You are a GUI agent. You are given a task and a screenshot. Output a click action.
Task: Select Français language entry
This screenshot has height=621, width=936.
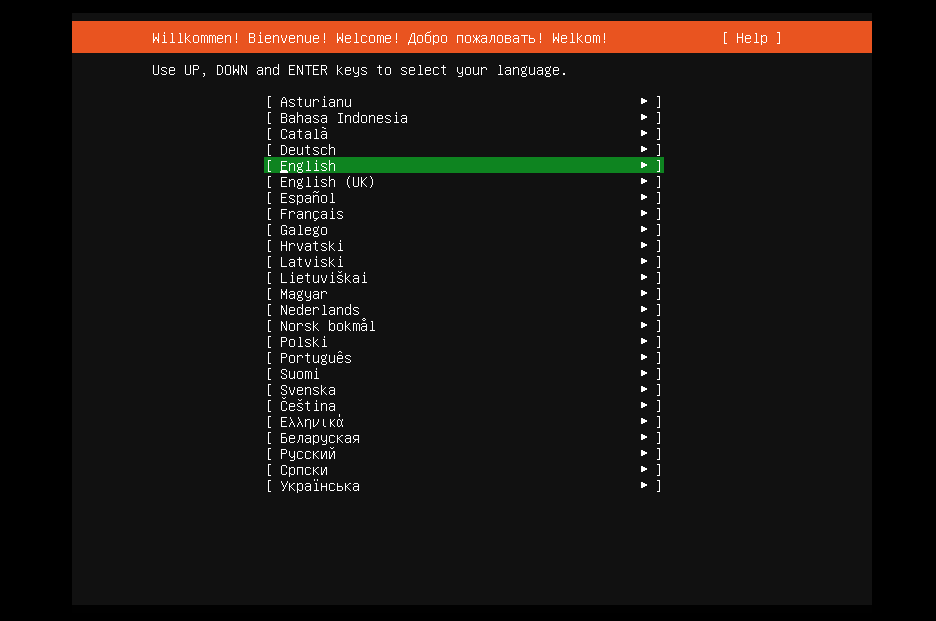[312, 214]
